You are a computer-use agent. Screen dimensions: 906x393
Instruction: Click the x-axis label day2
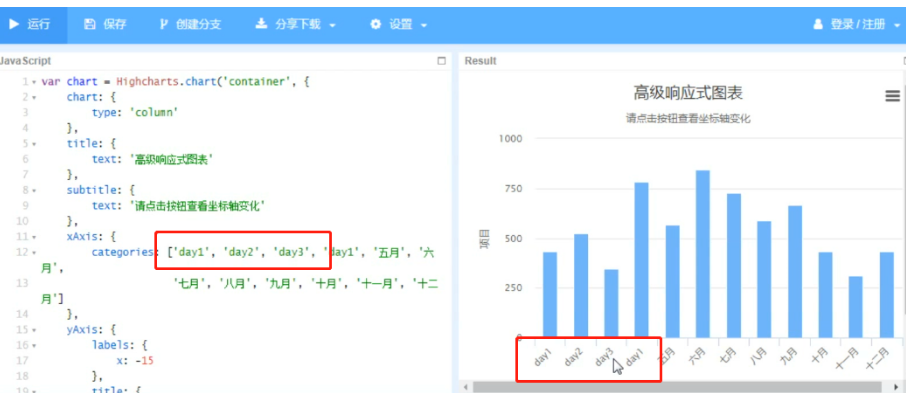tap(574, 358)
